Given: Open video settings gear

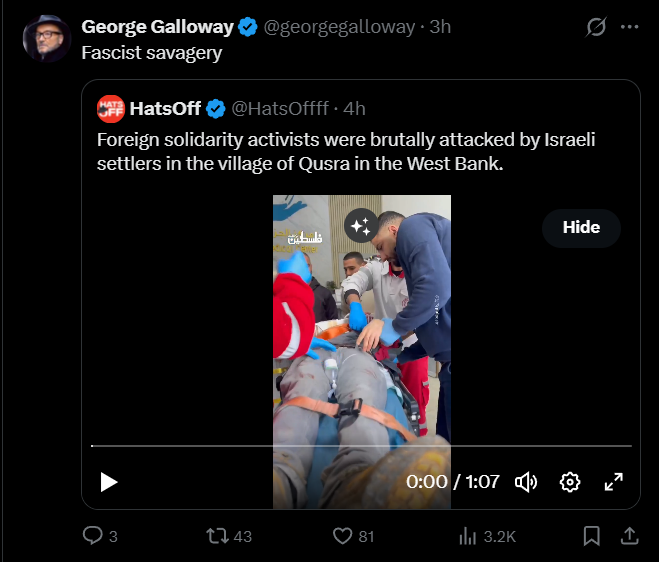Looking at the screenshot, I should pyautogui.click(x=570, y=482).
